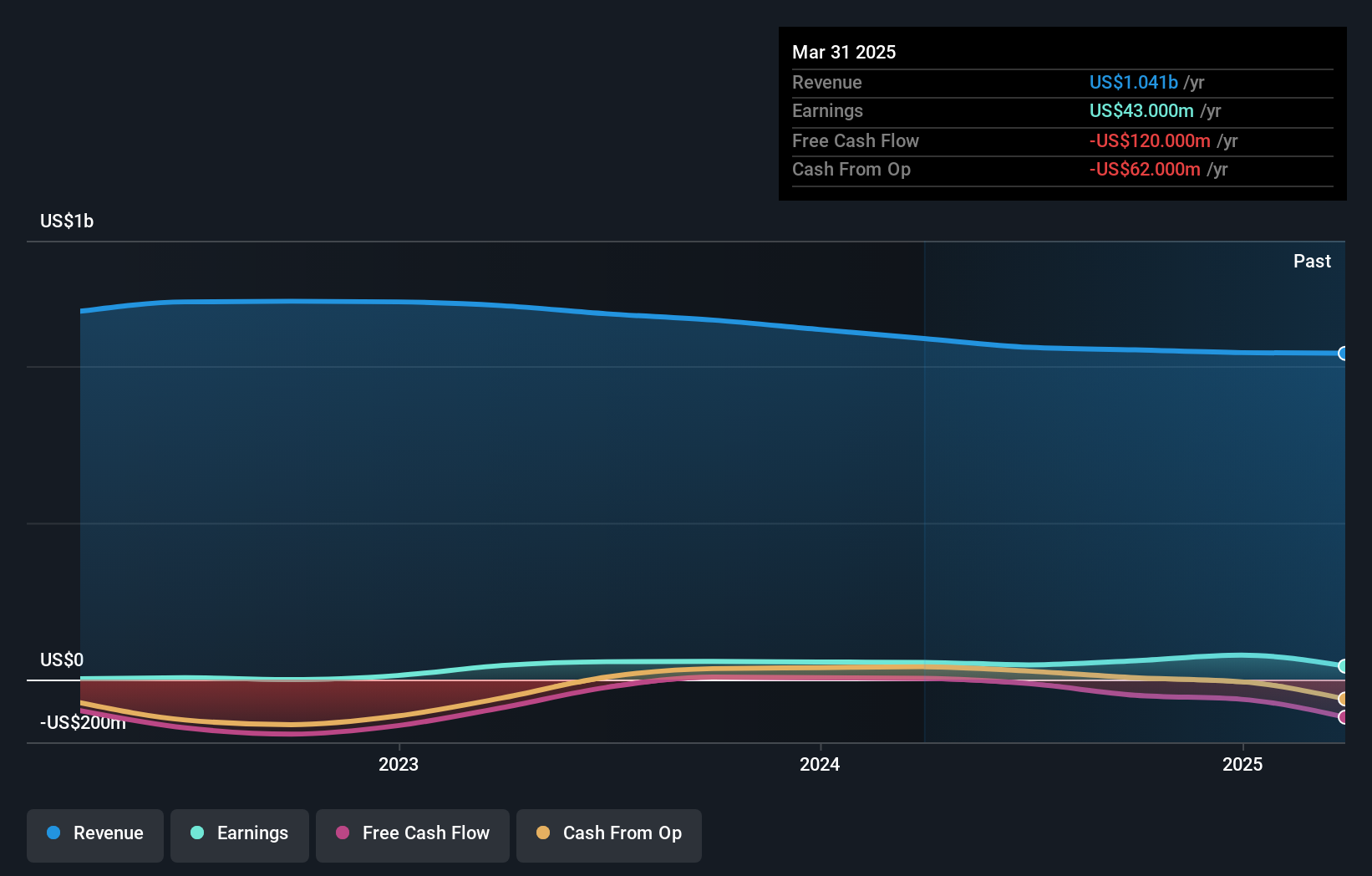Screen dimensions: 1372x876
Task: Click the -US$200m y-axis label
Action: point(83,722)
